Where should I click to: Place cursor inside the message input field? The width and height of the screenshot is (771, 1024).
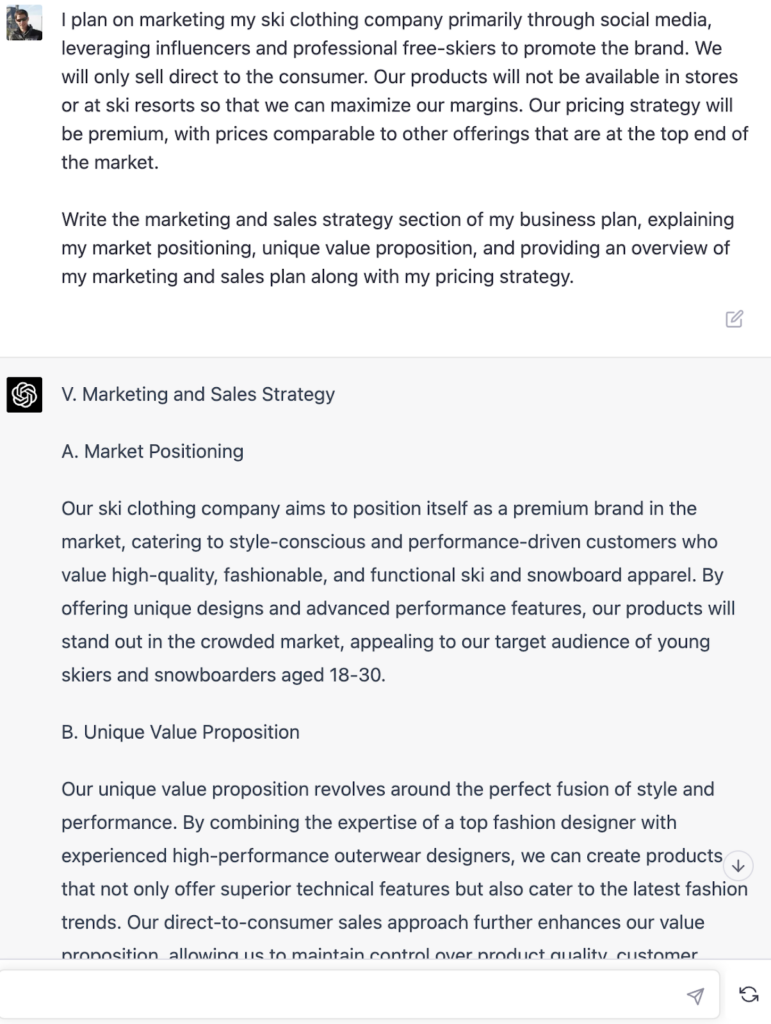click(x=350, y=993)
